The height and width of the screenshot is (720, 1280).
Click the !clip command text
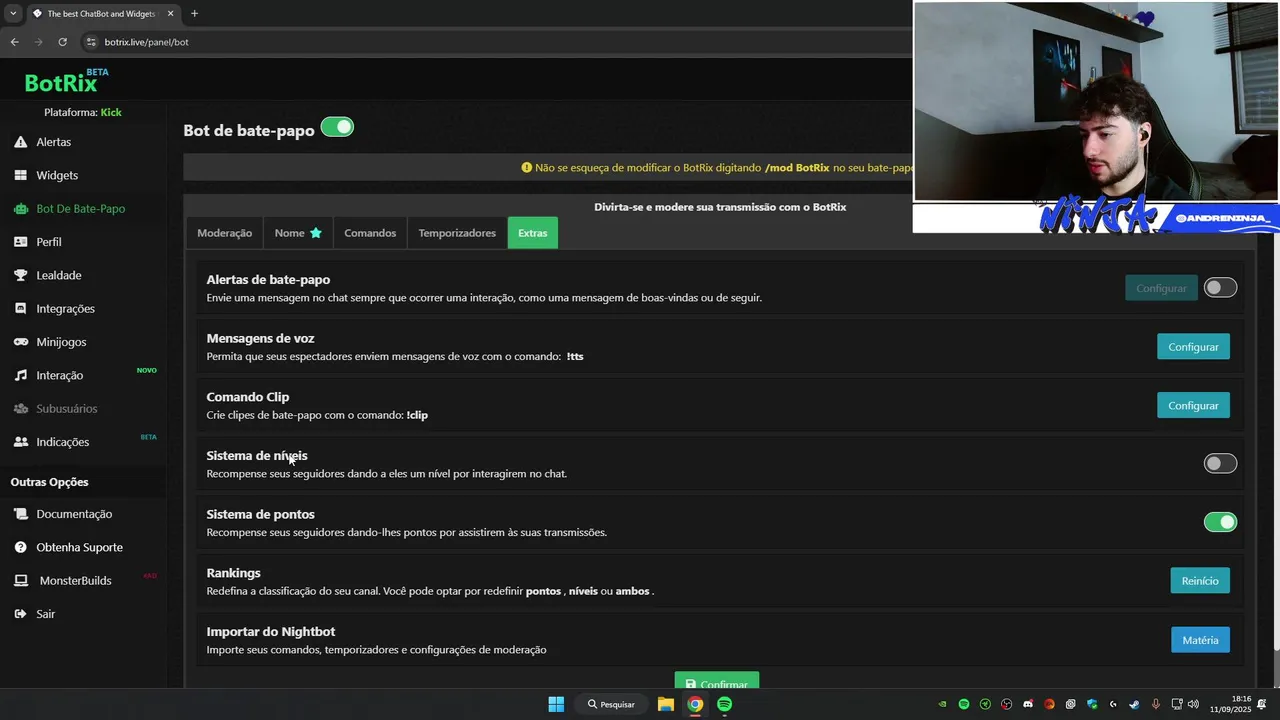pyautogui.click(x=417, y=415)
